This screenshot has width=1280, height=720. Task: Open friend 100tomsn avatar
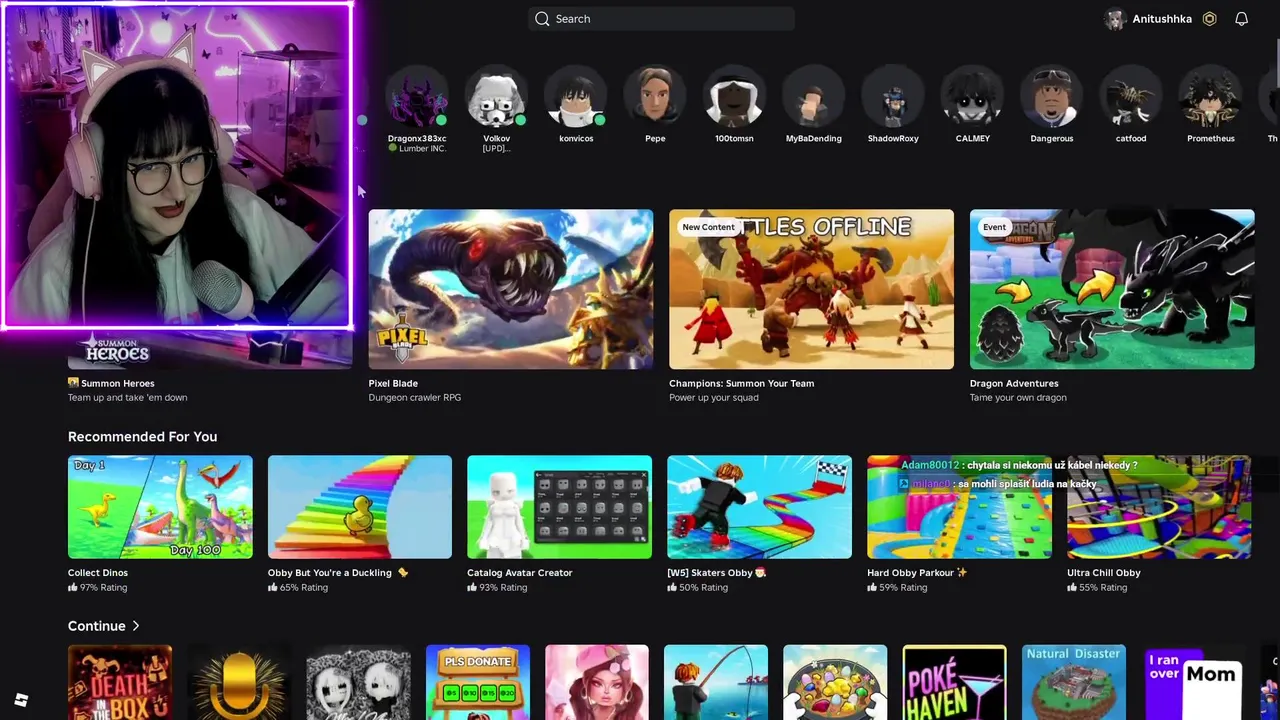point(734,99)
